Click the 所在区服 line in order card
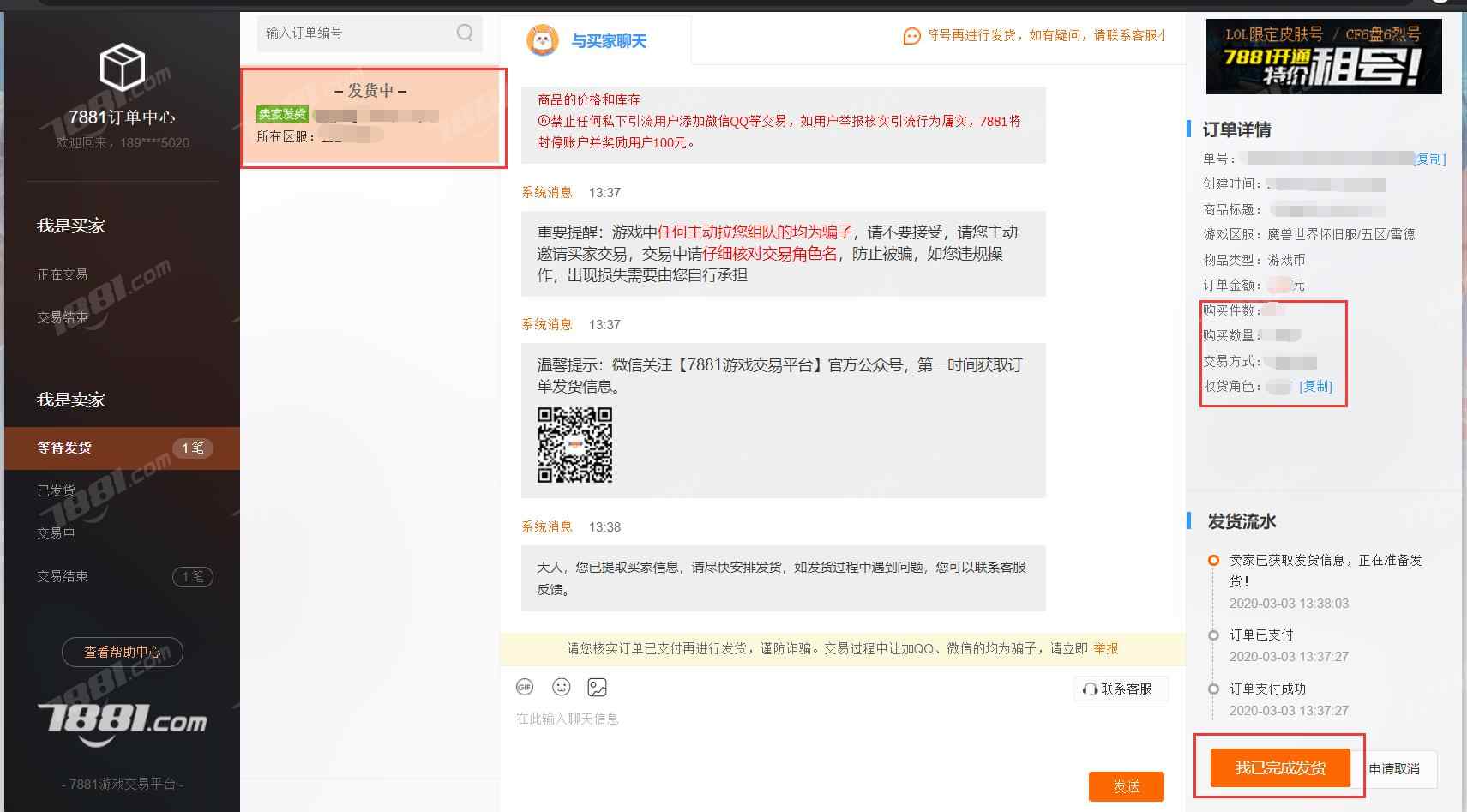1467x812 pixels. pyautogui.click(x=319, y=136)
